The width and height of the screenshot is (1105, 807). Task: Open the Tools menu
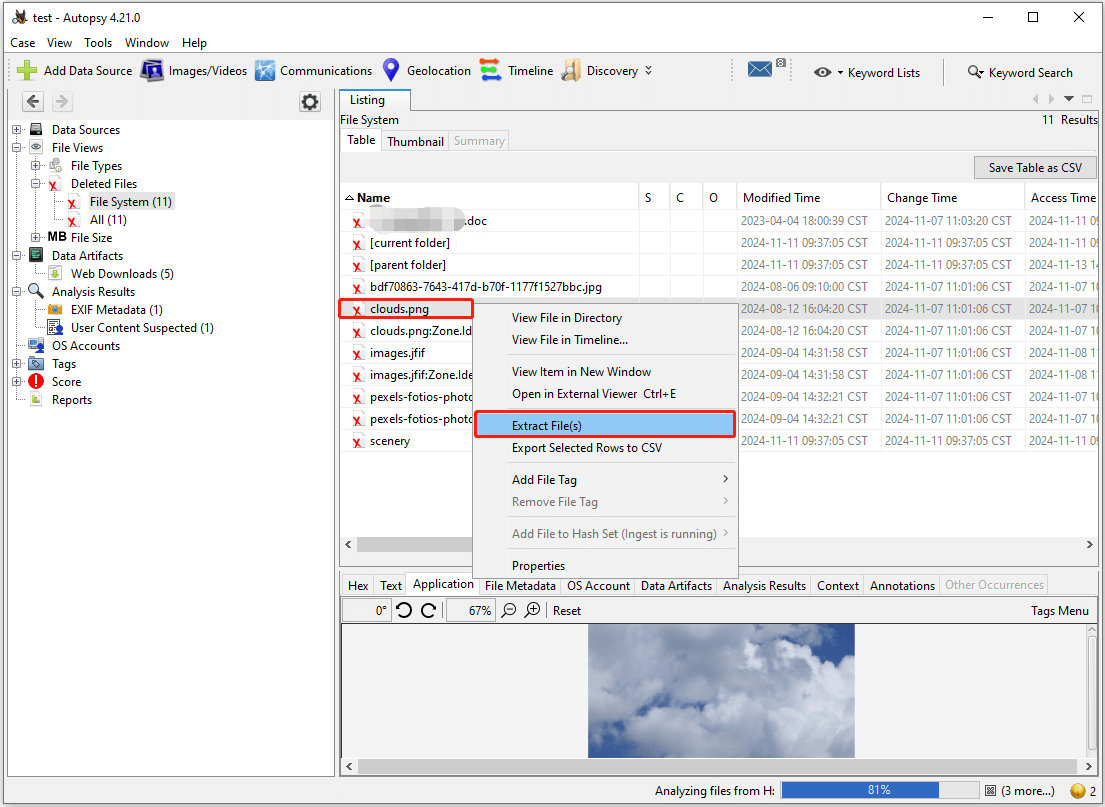(98, 43)
